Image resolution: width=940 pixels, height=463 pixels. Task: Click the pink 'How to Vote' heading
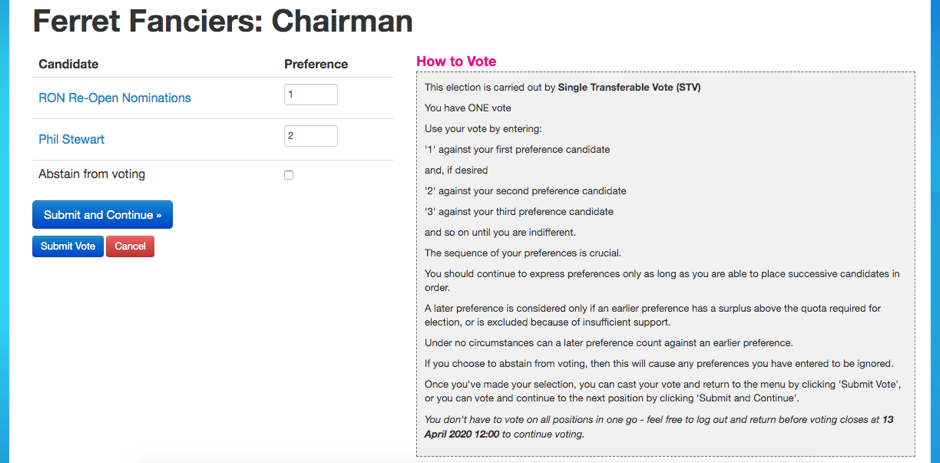point(456,61)
